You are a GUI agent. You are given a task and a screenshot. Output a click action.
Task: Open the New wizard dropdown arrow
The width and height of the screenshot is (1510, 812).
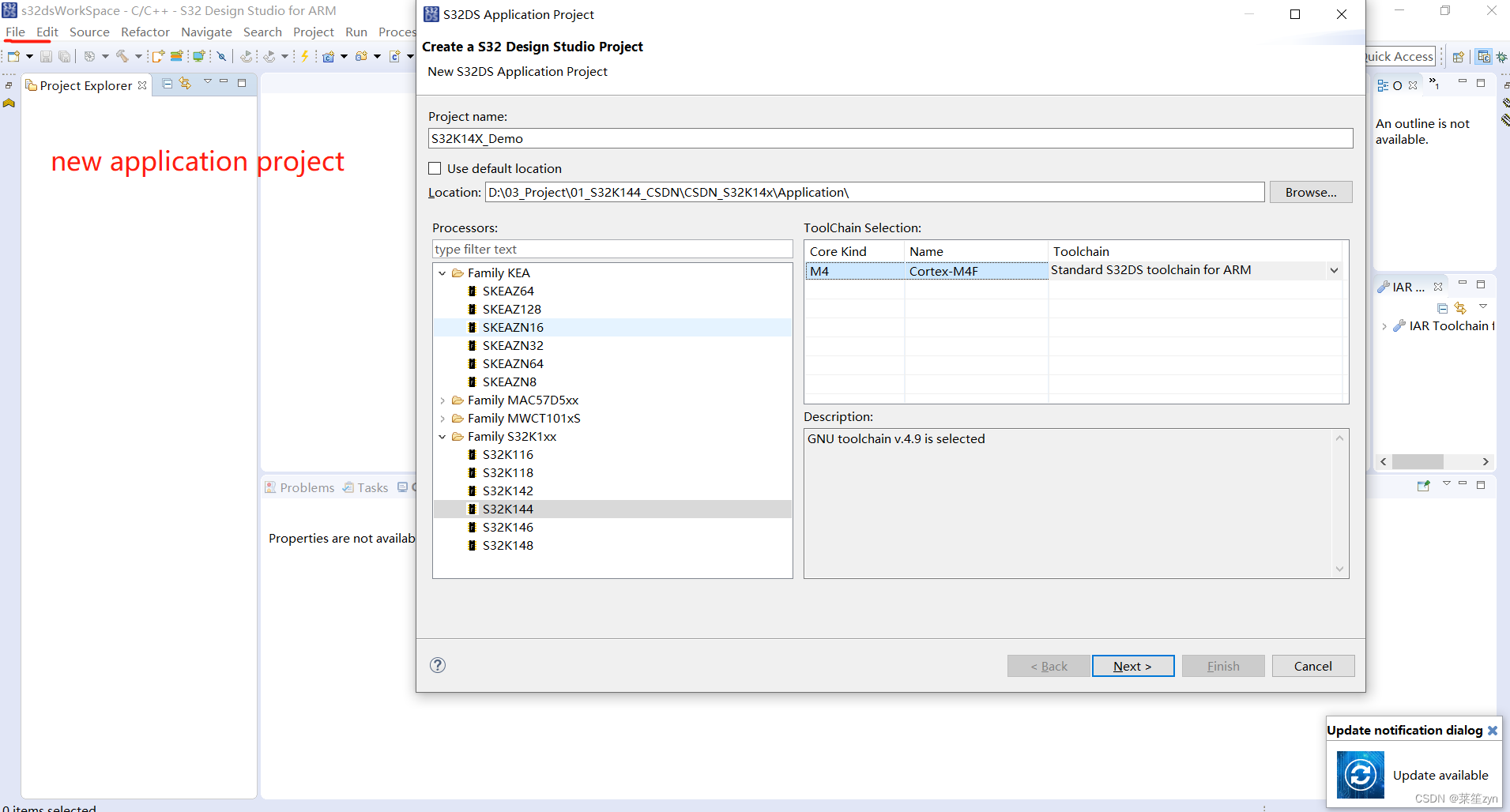click(x=29, y=56)
